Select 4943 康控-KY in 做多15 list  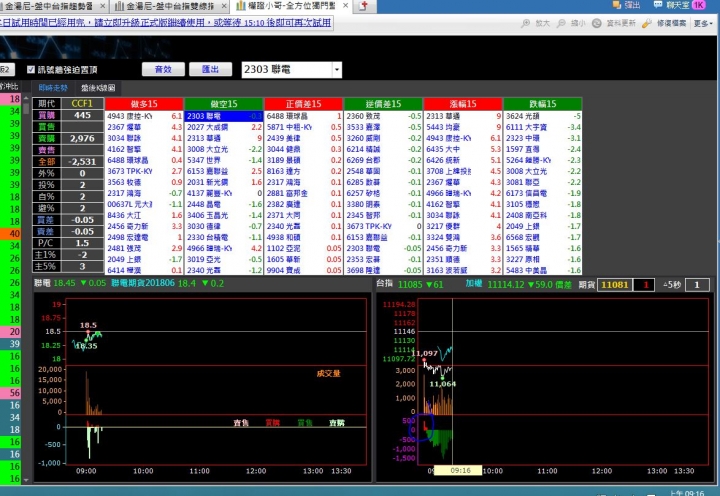(x=144, y=116)
